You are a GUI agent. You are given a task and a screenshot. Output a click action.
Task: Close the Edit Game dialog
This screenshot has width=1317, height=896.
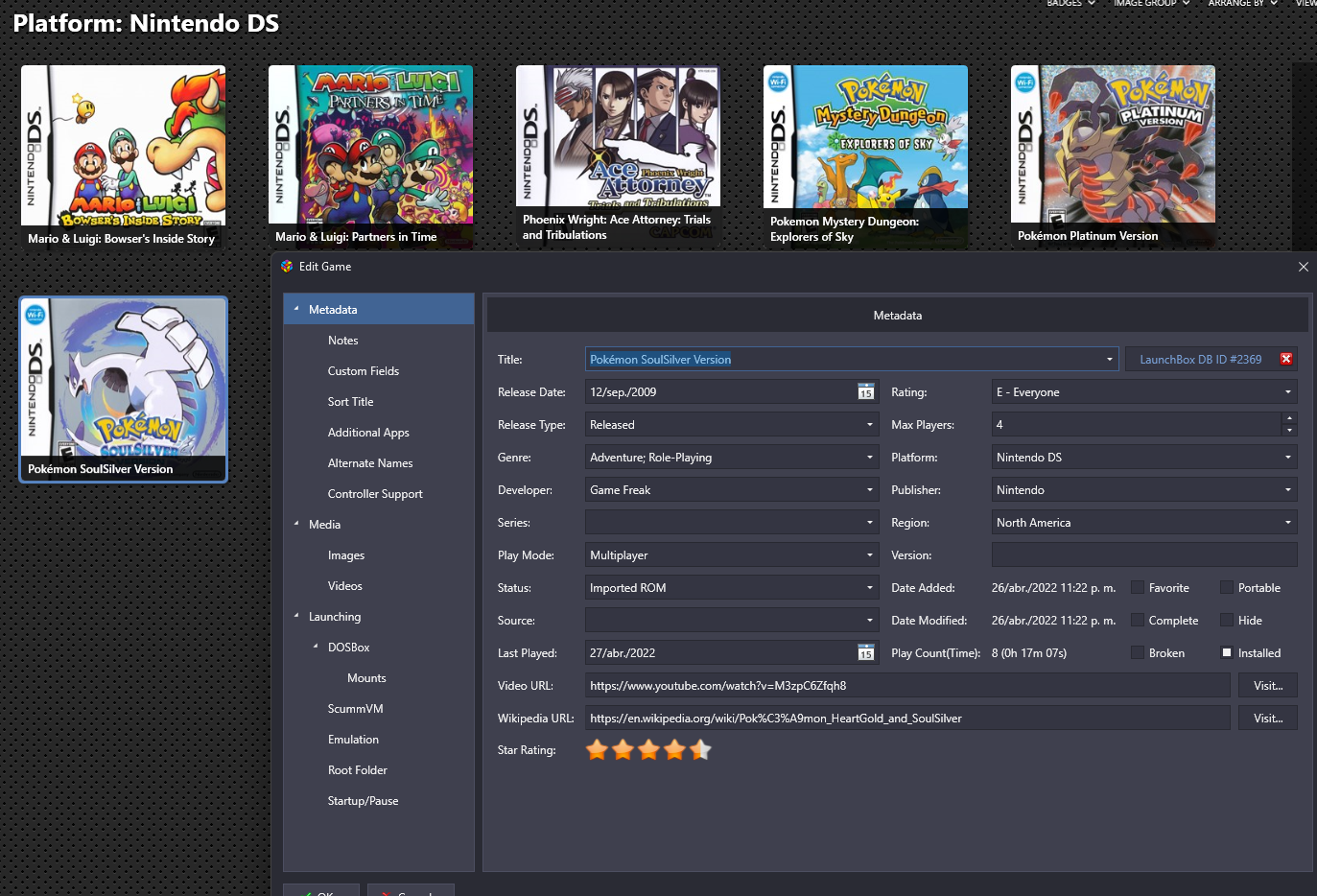[x=1303, y=267]
